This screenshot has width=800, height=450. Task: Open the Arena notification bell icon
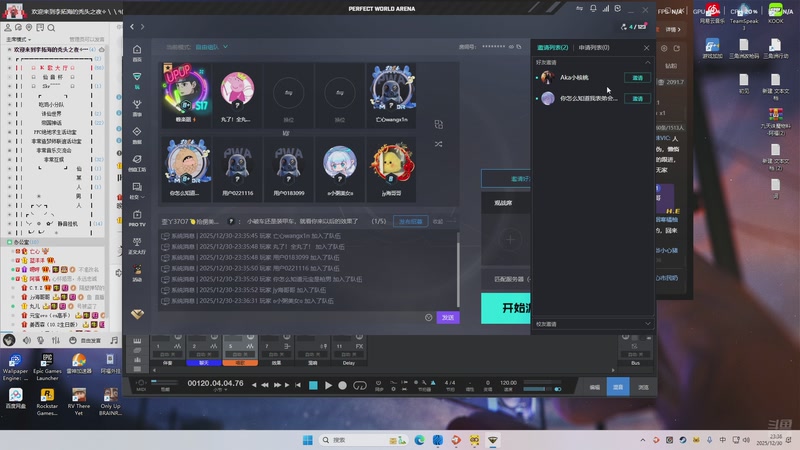tap(593, 9)
